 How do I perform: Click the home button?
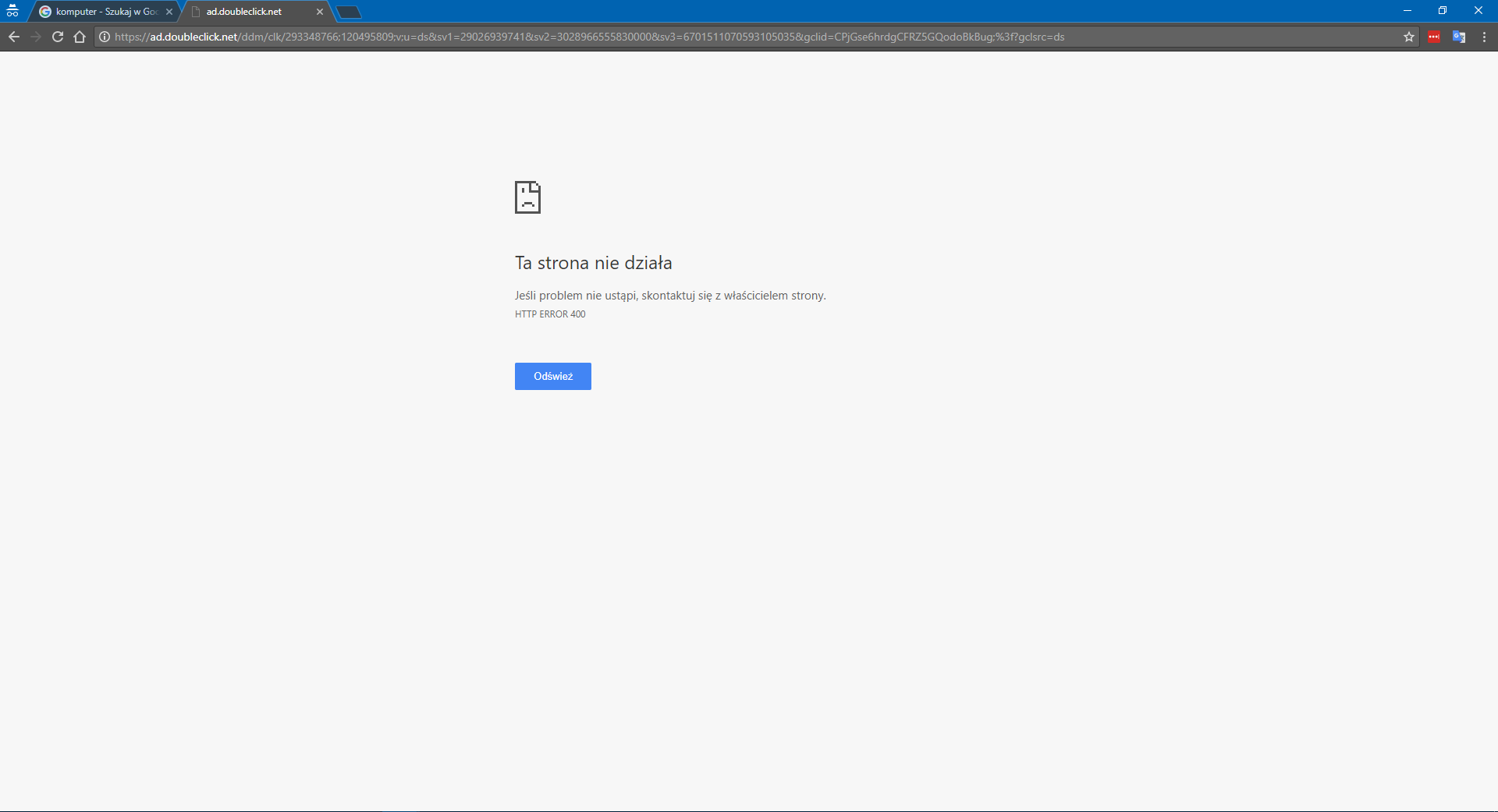tap(80, 37)
